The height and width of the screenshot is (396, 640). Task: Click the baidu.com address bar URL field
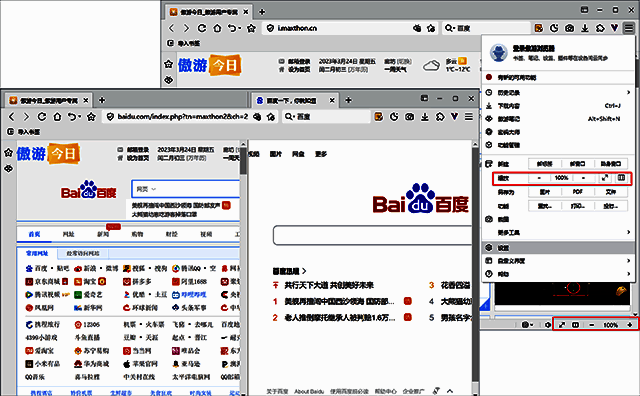tap(182, 117)
